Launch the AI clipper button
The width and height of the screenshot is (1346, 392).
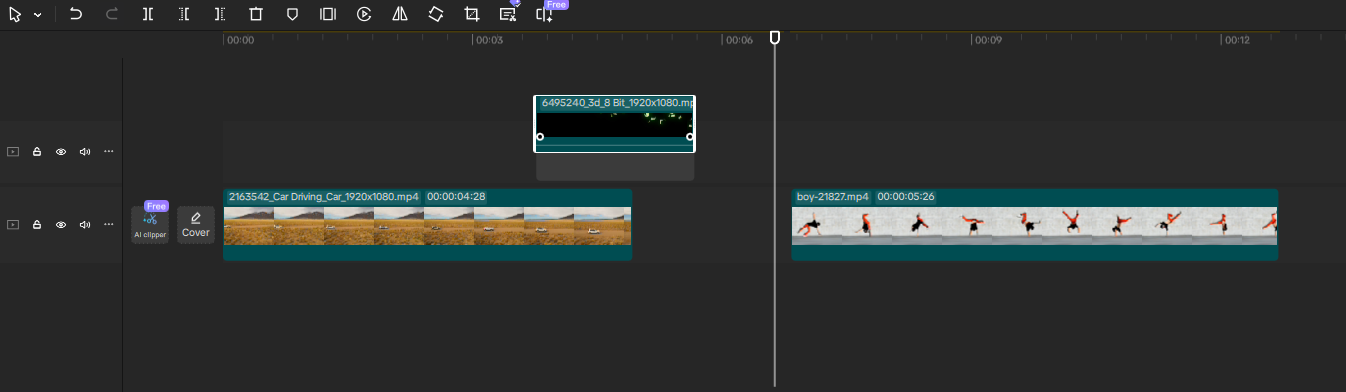[150, 225]
